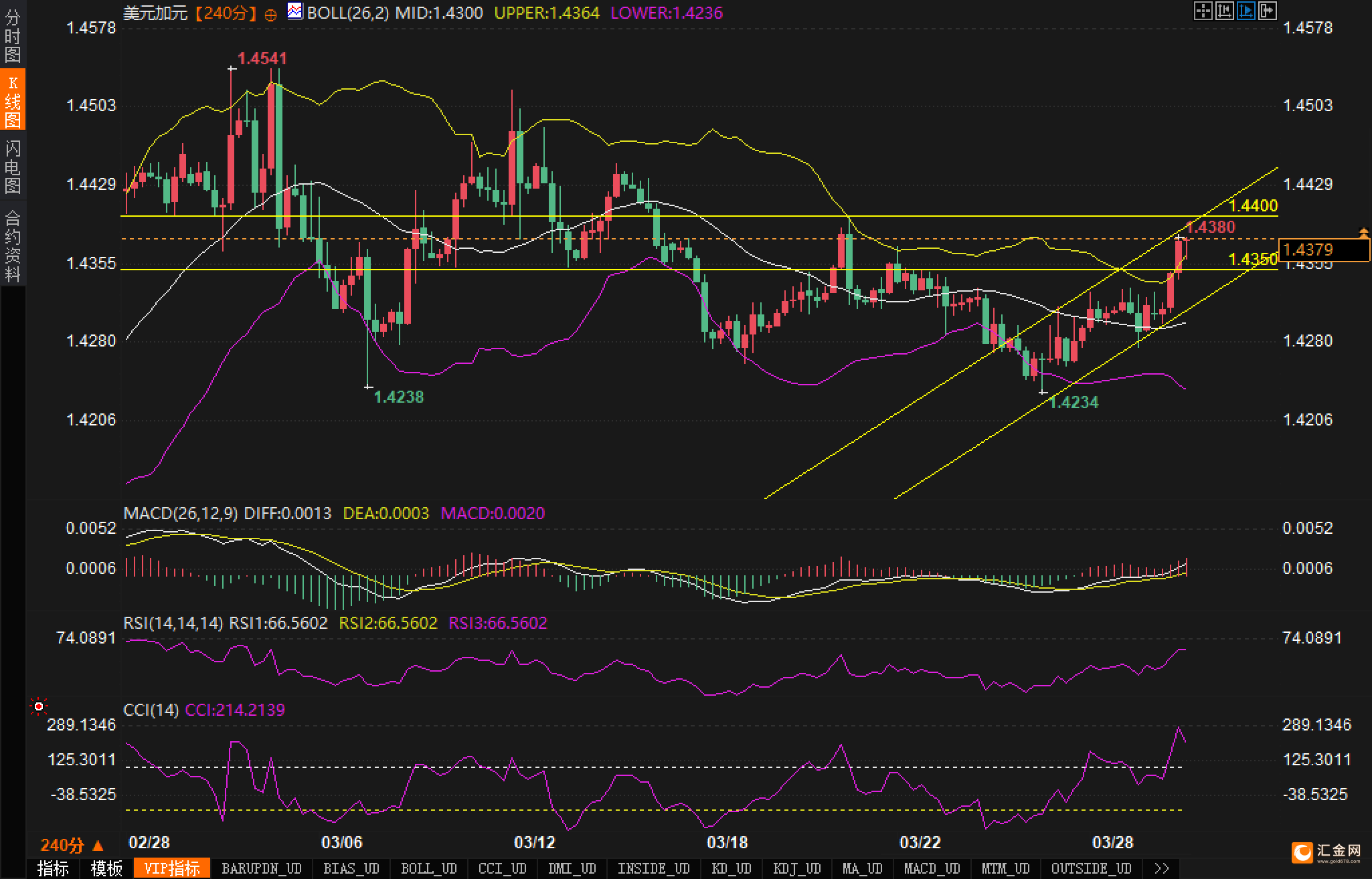Click the DEA:0.0003 value
The image size is (1372, 879).
[x=385, y=513]
